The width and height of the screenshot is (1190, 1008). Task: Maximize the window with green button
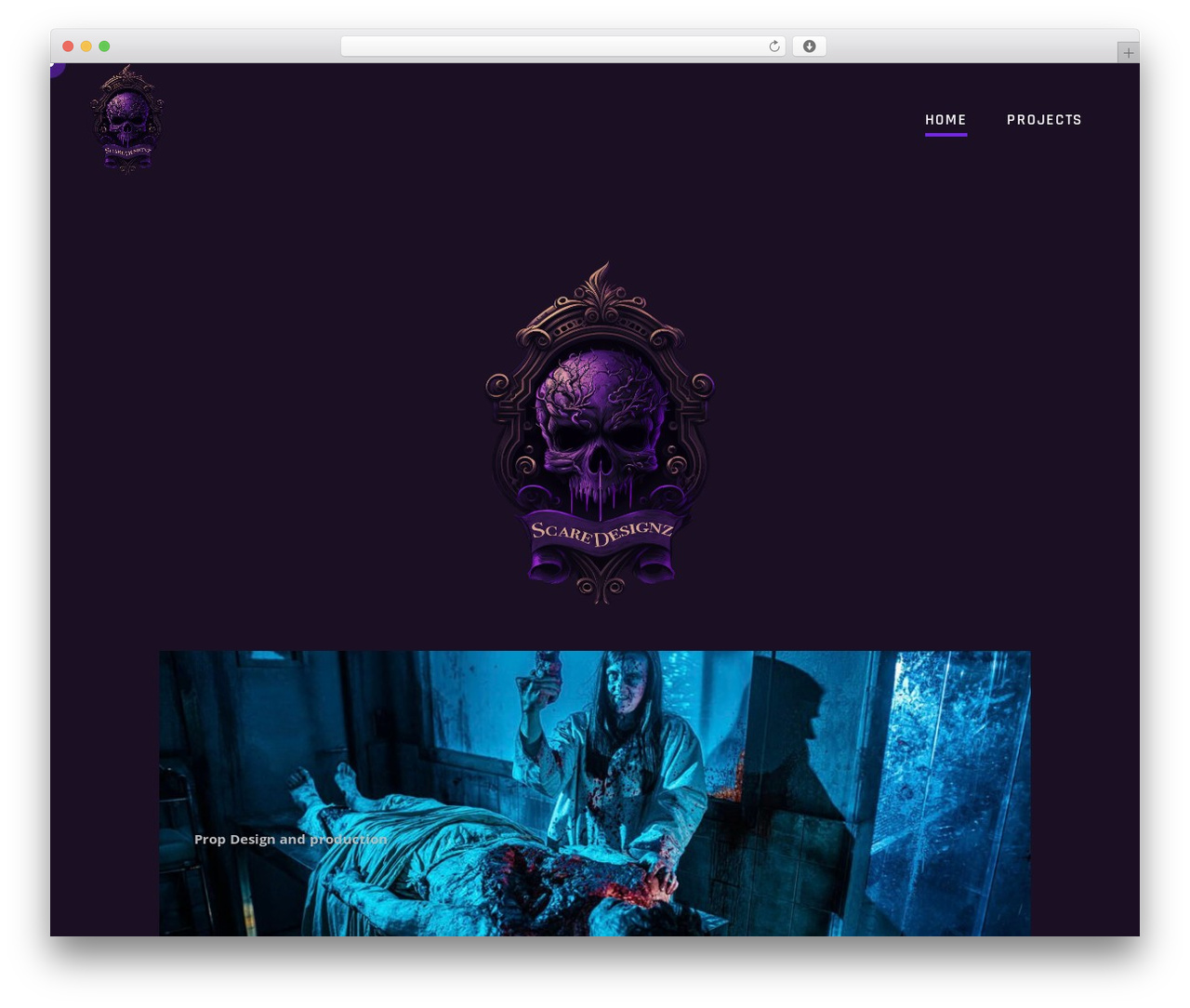point(104,46)
